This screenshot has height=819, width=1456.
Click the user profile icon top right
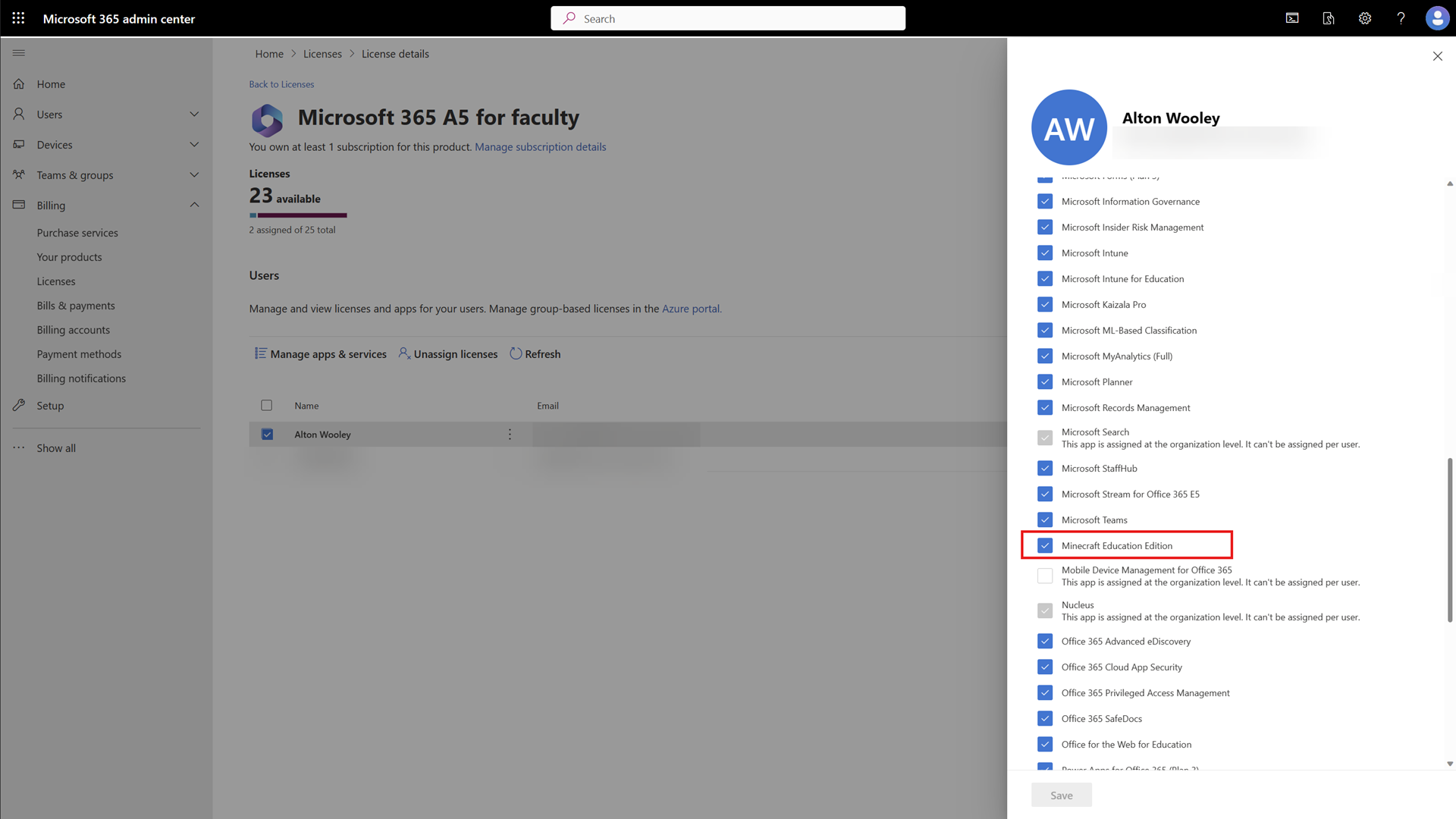tap(1435, 18)
